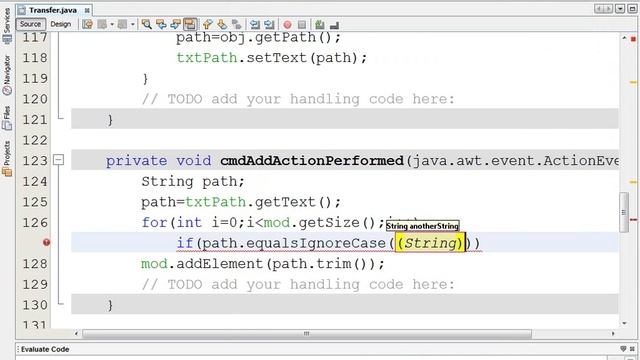The image size is (640, 360).
Task: Click the horizontal scrollbar thumb
Action: click(307, 334)
